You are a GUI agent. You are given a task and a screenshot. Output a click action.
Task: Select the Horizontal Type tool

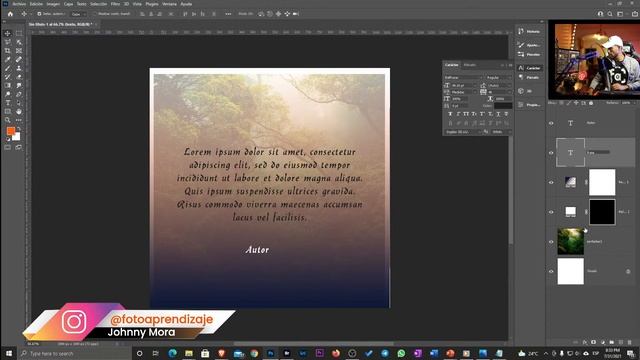point(7,103)
